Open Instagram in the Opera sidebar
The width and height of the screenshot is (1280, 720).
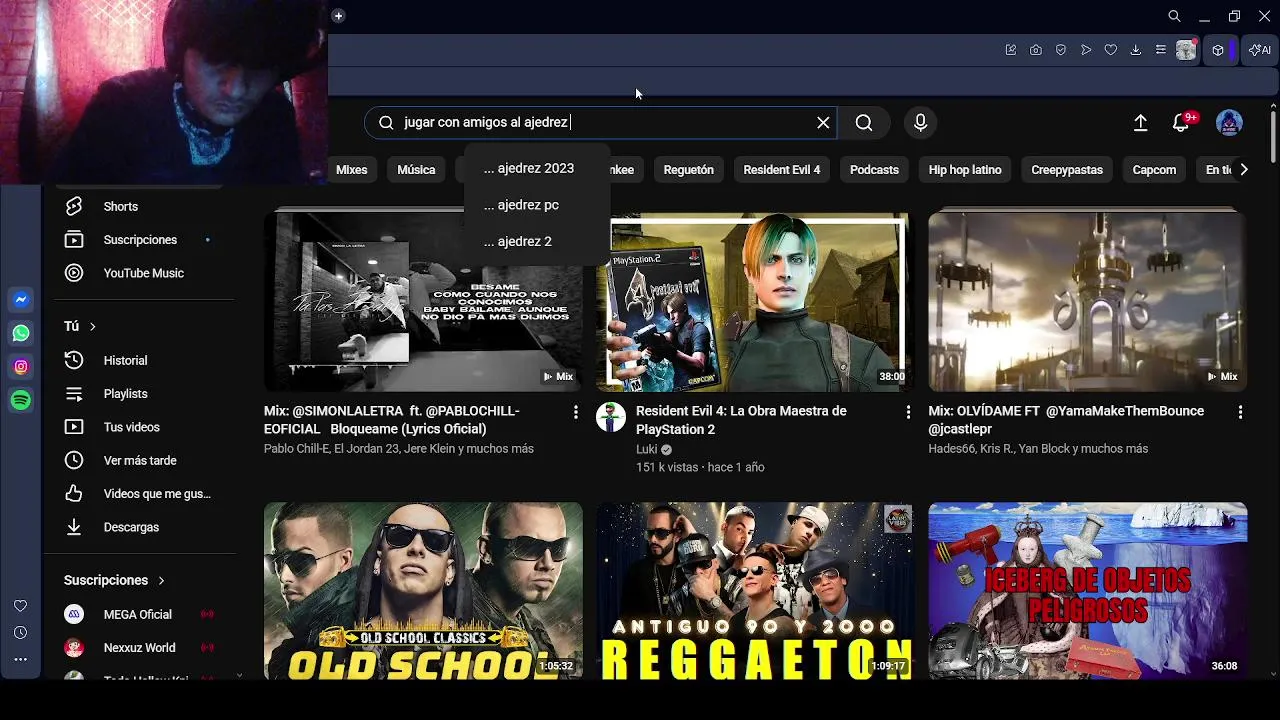(21, 367)
